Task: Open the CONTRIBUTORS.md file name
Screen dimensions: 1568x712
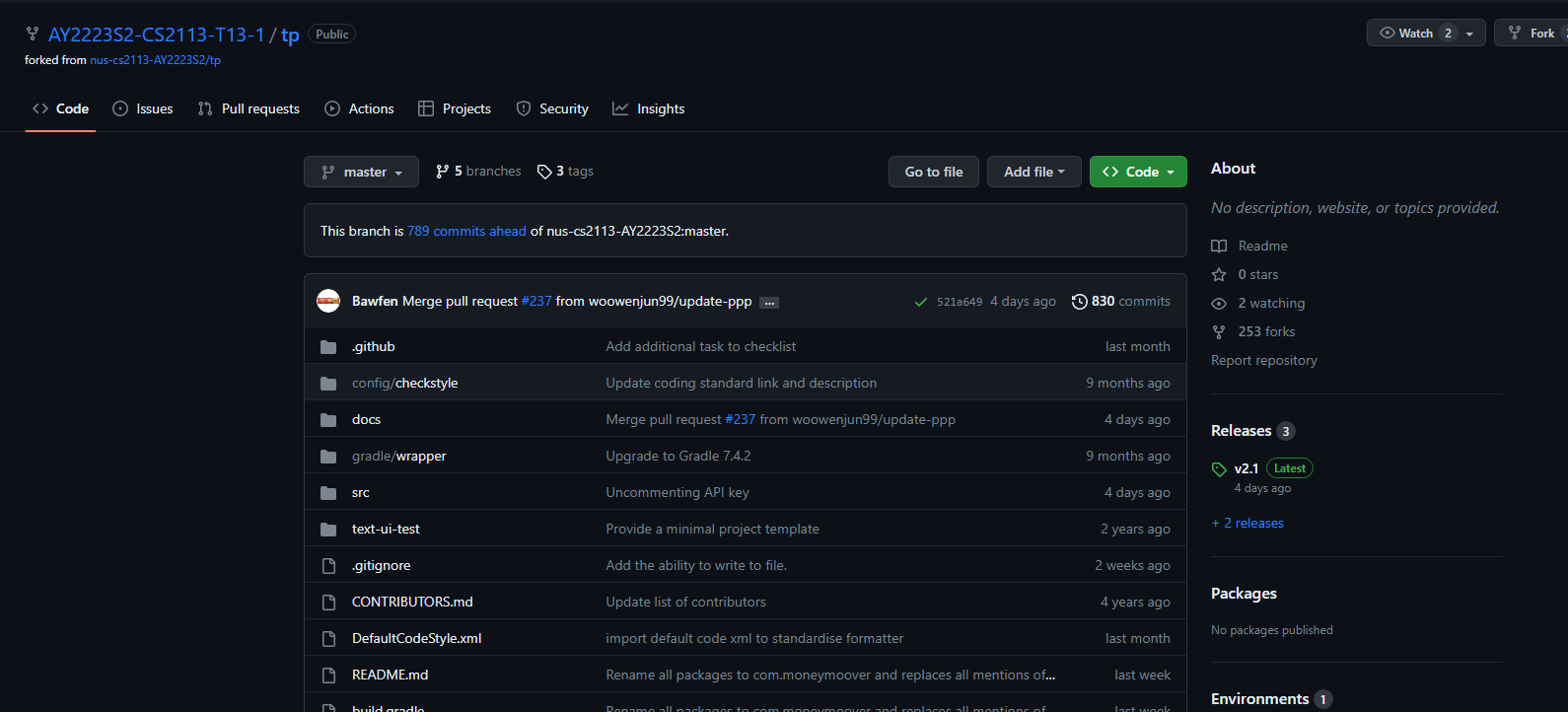Action: 412,602
